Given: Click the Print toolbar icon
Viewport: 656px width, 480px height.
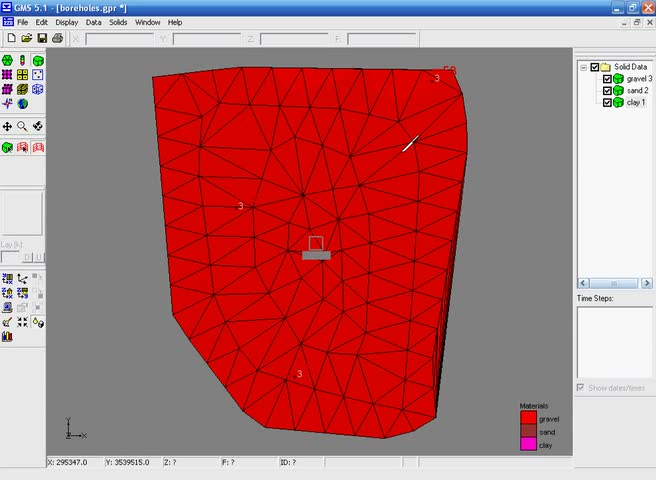Looking at the screenshot, I should pos(57,39).
